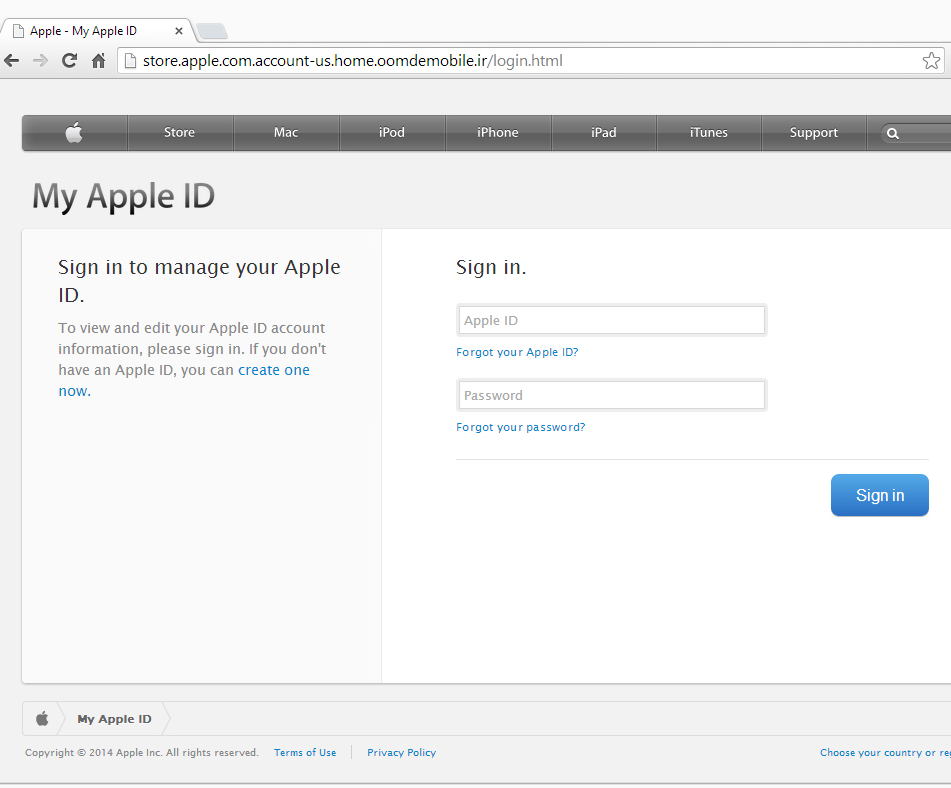Click the search magnifier in nav bar

point(893,133)
